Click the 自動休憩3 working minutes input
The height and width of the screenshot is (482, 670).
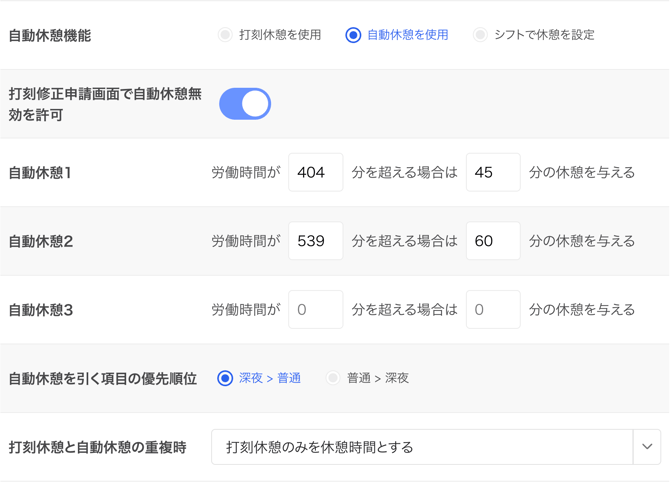click(315, 310)
